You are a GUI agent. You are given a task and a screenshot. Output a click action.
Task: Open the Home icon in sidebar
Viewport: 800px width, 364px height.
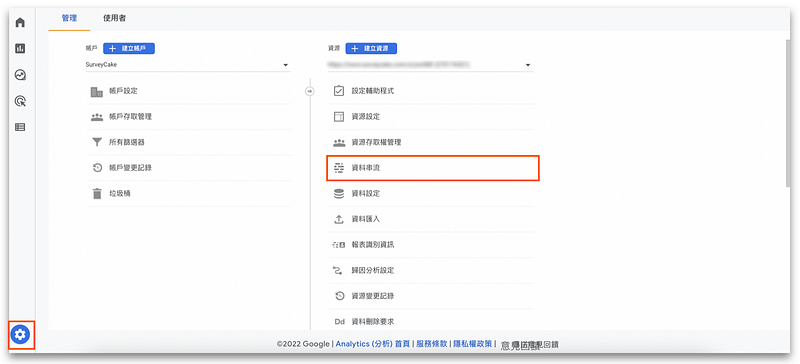pos(20,23)
